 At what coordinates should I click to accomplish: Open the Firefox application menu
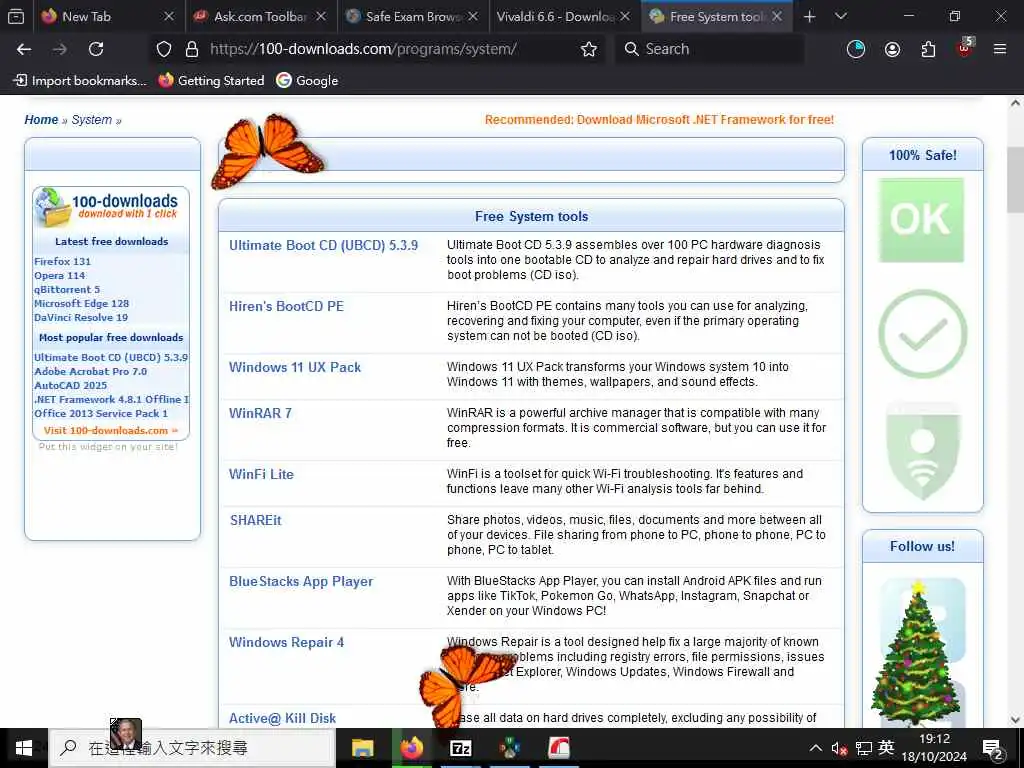click(x=999, y=49)
